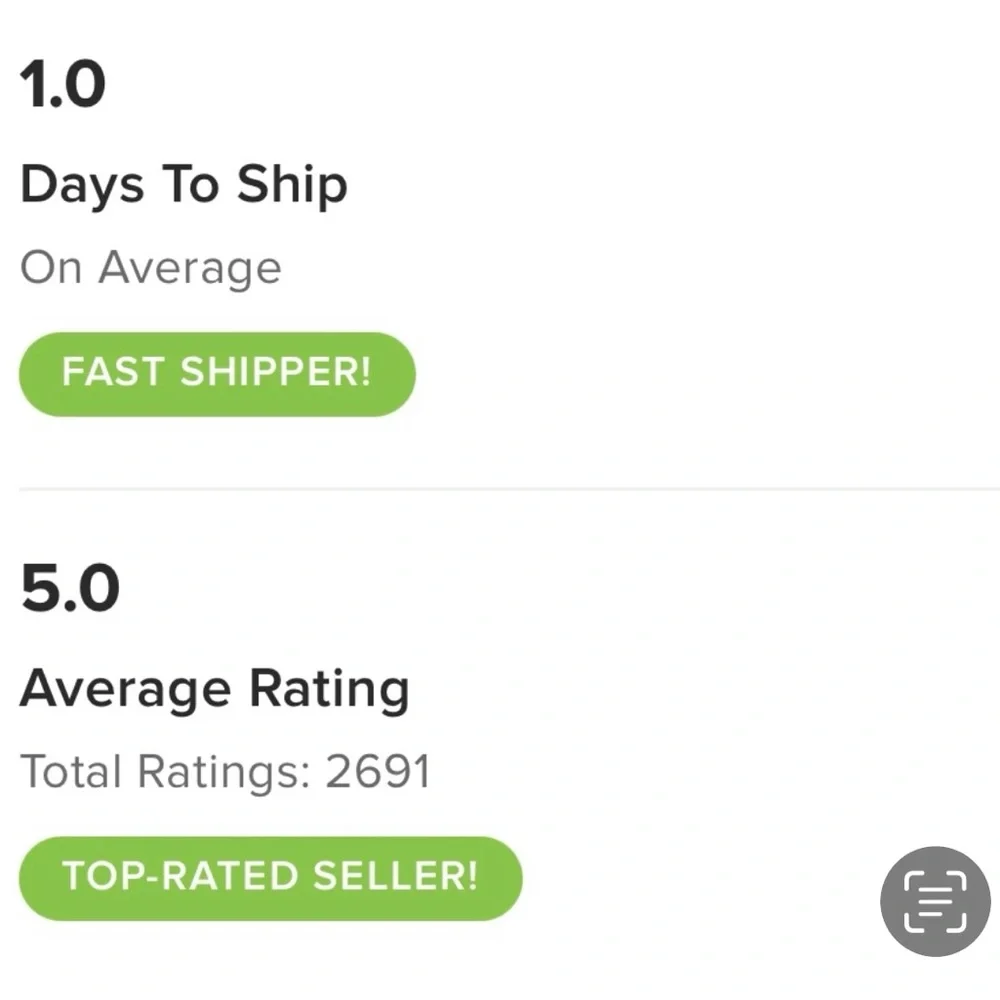Click the word SHIPPER! in green badge
The width and height of the screenshot is (1000, 1000).
click(275, 374)
